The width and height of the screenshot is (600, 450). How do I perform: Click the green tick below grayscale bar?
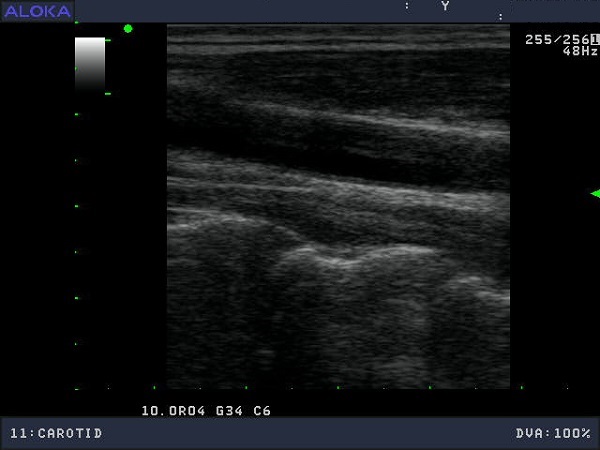point(107,94)
